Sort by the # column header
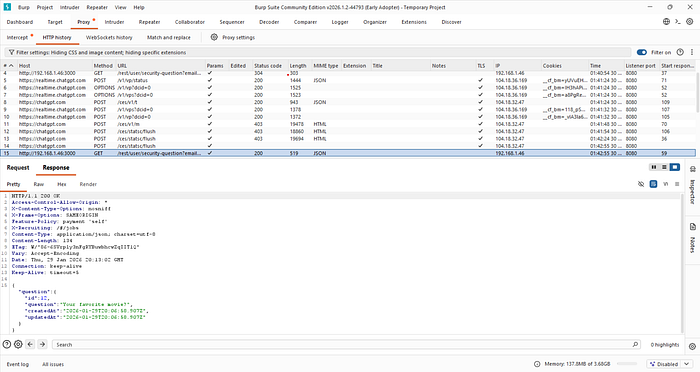Image resolution: width=700 pixels, height=372 pixels. pyautogui.click(x=8, y=66)
